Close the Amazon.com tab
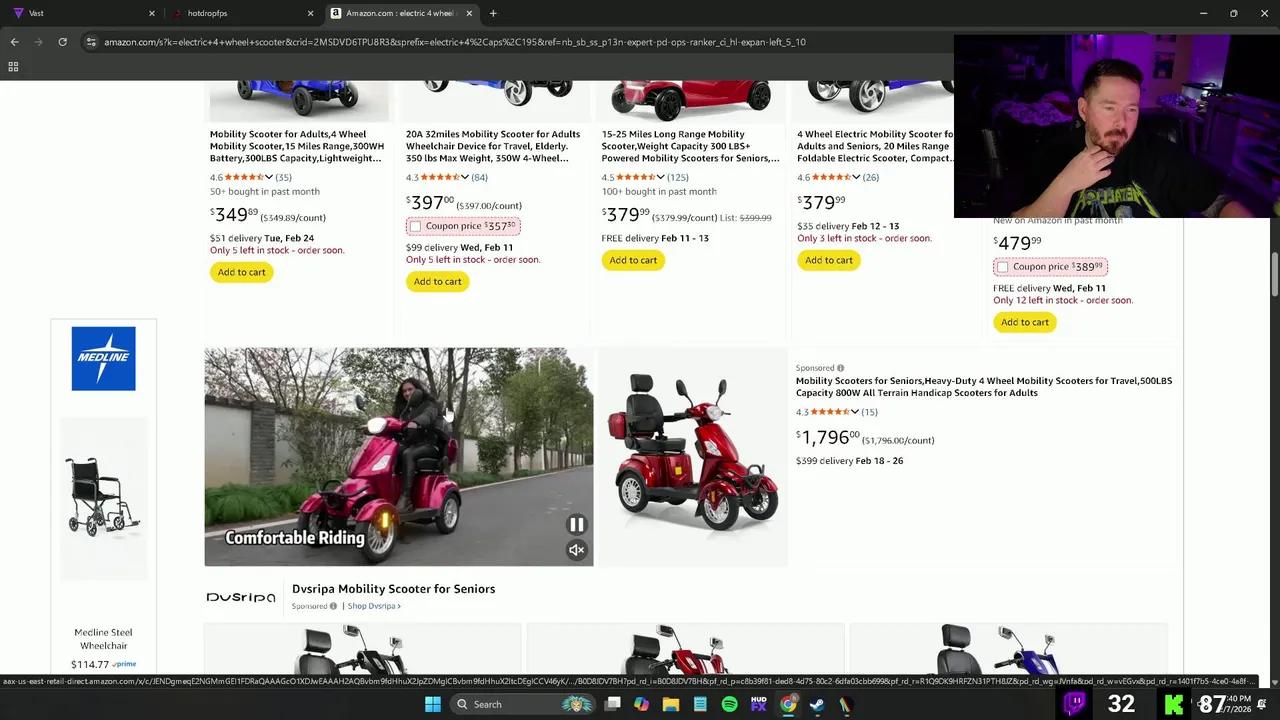1280x720 pixels. (468, 13)
